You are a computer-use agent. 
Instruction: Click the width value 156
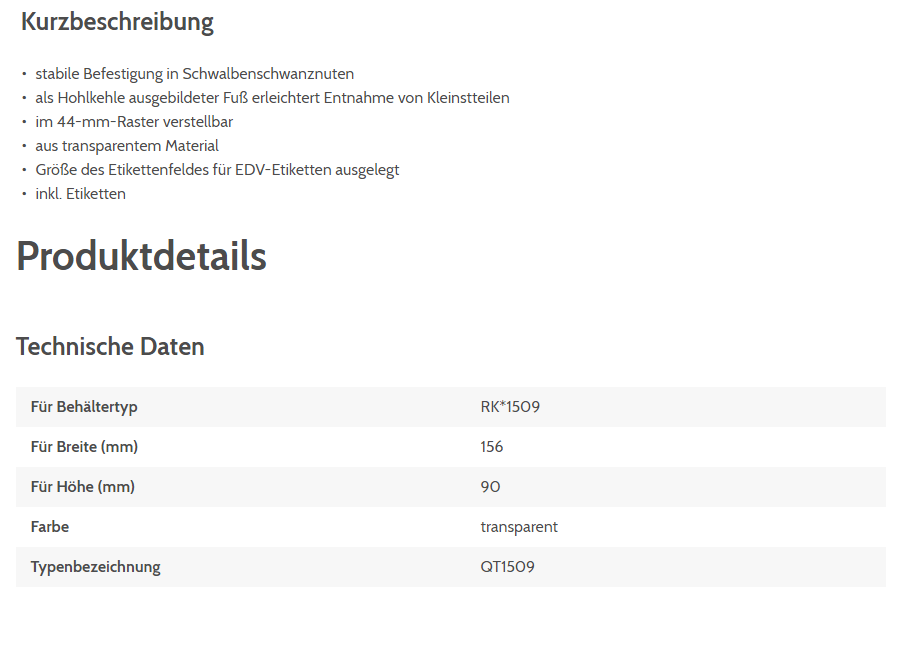pyautogui.click(x=492, y=447)
